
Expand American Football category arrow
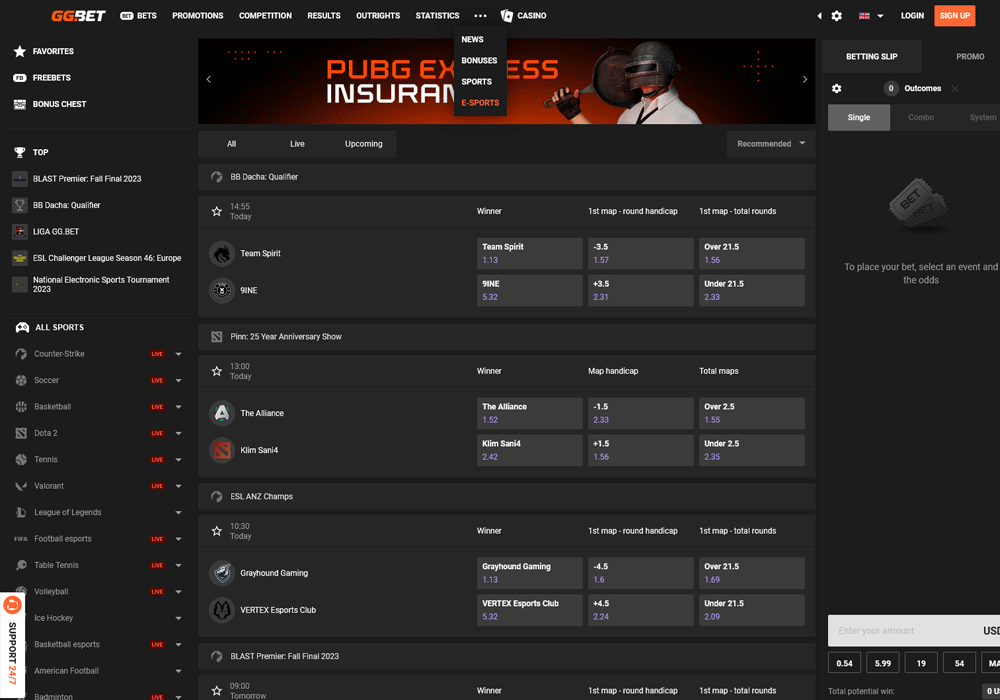pos(179,671)
